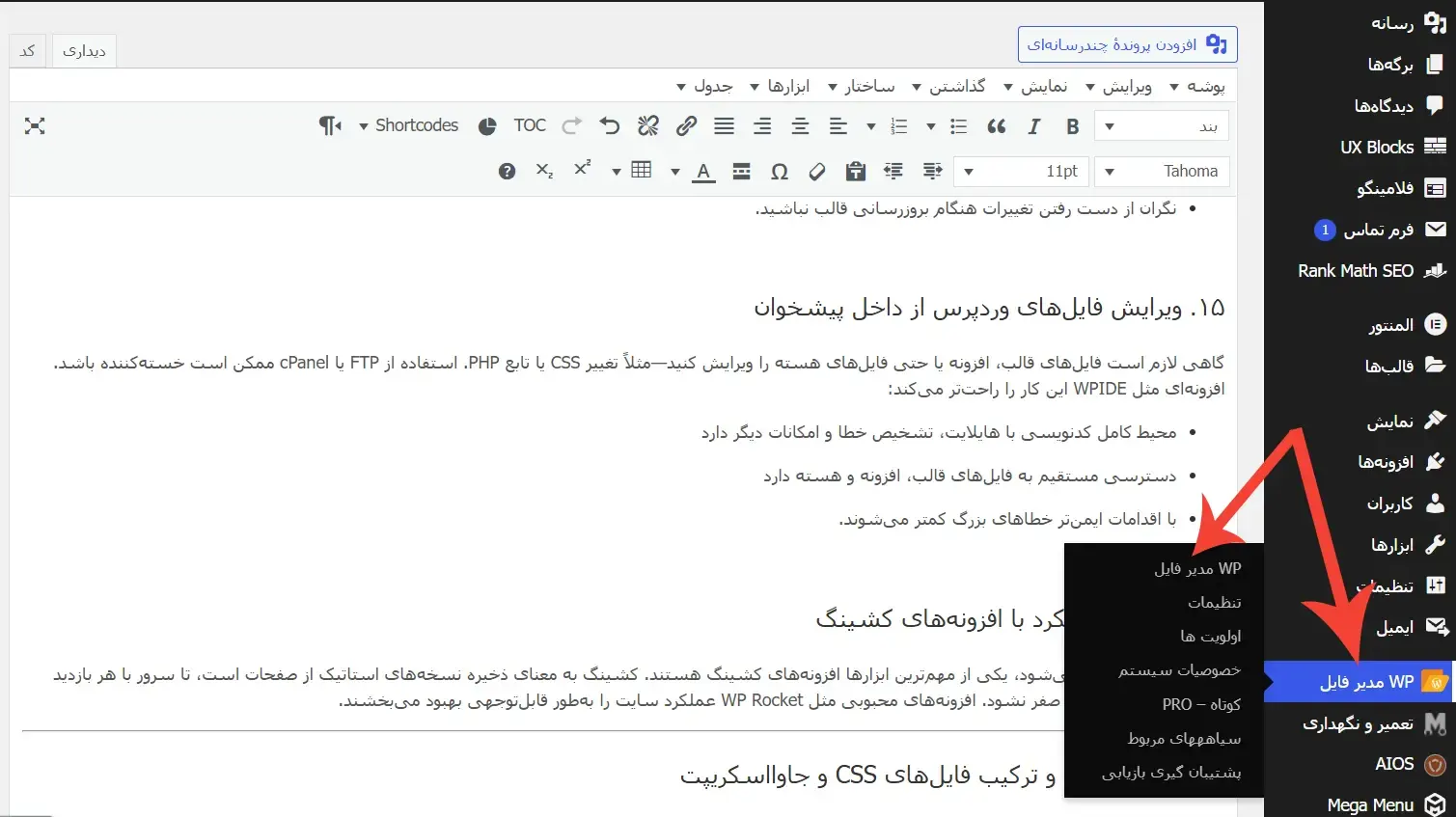Viewport: 1456px width, 817px height.
Task: Open the Shortcodes dropdown
Action: click(409, 125)
